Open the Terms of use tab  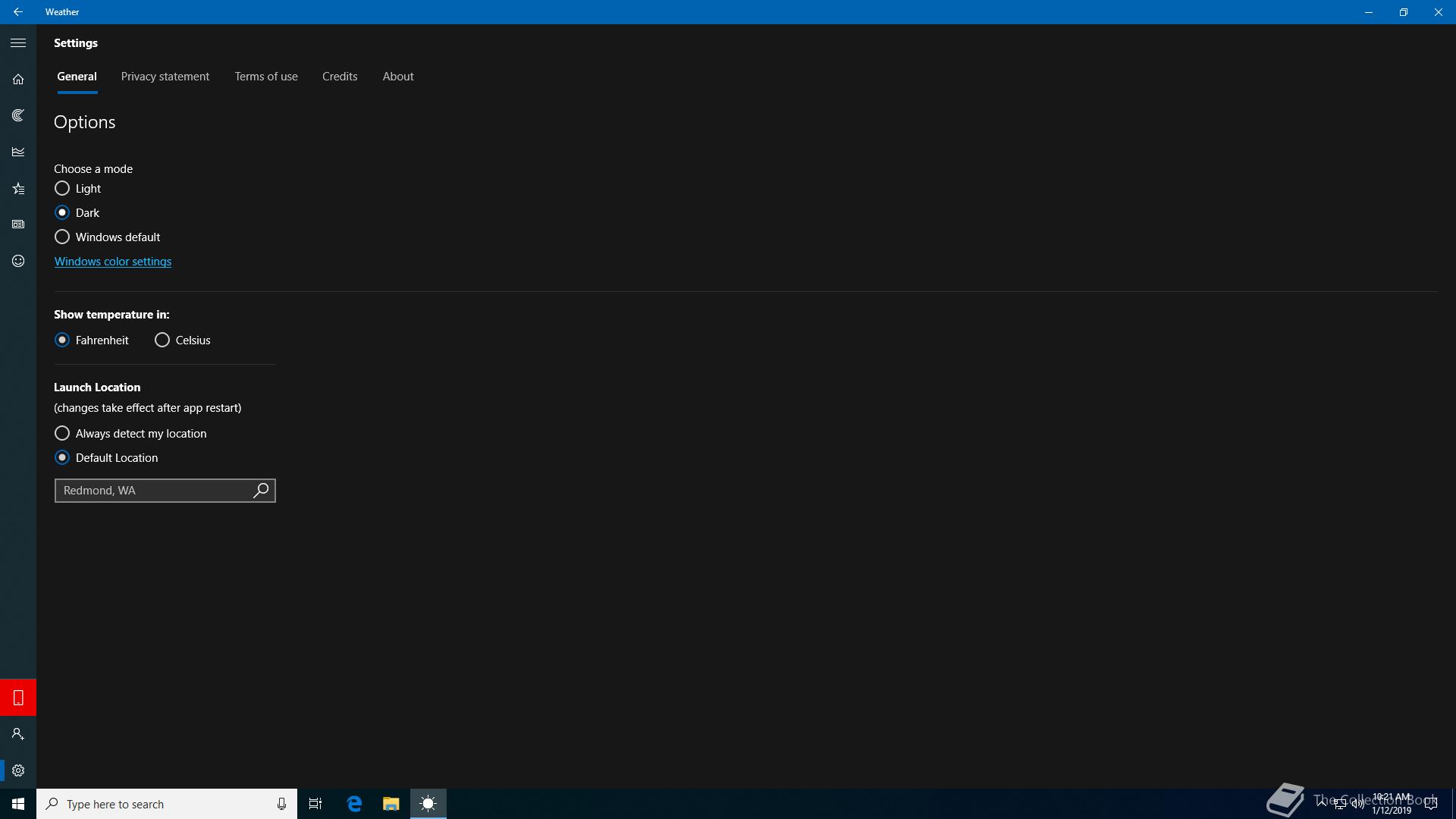[266, 77]
